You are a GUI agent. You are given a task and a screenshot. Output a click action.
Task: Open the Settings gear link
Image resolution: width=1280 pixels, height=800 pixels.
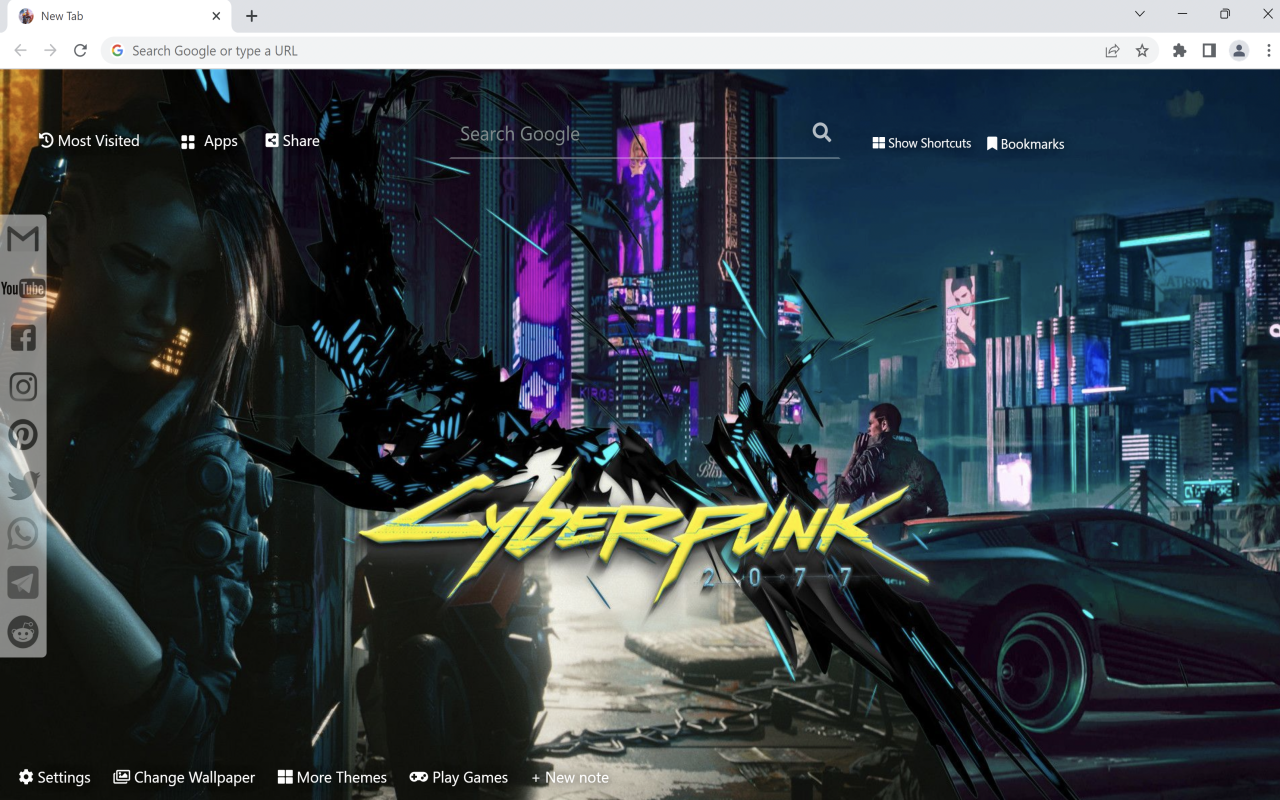(54, 777)
